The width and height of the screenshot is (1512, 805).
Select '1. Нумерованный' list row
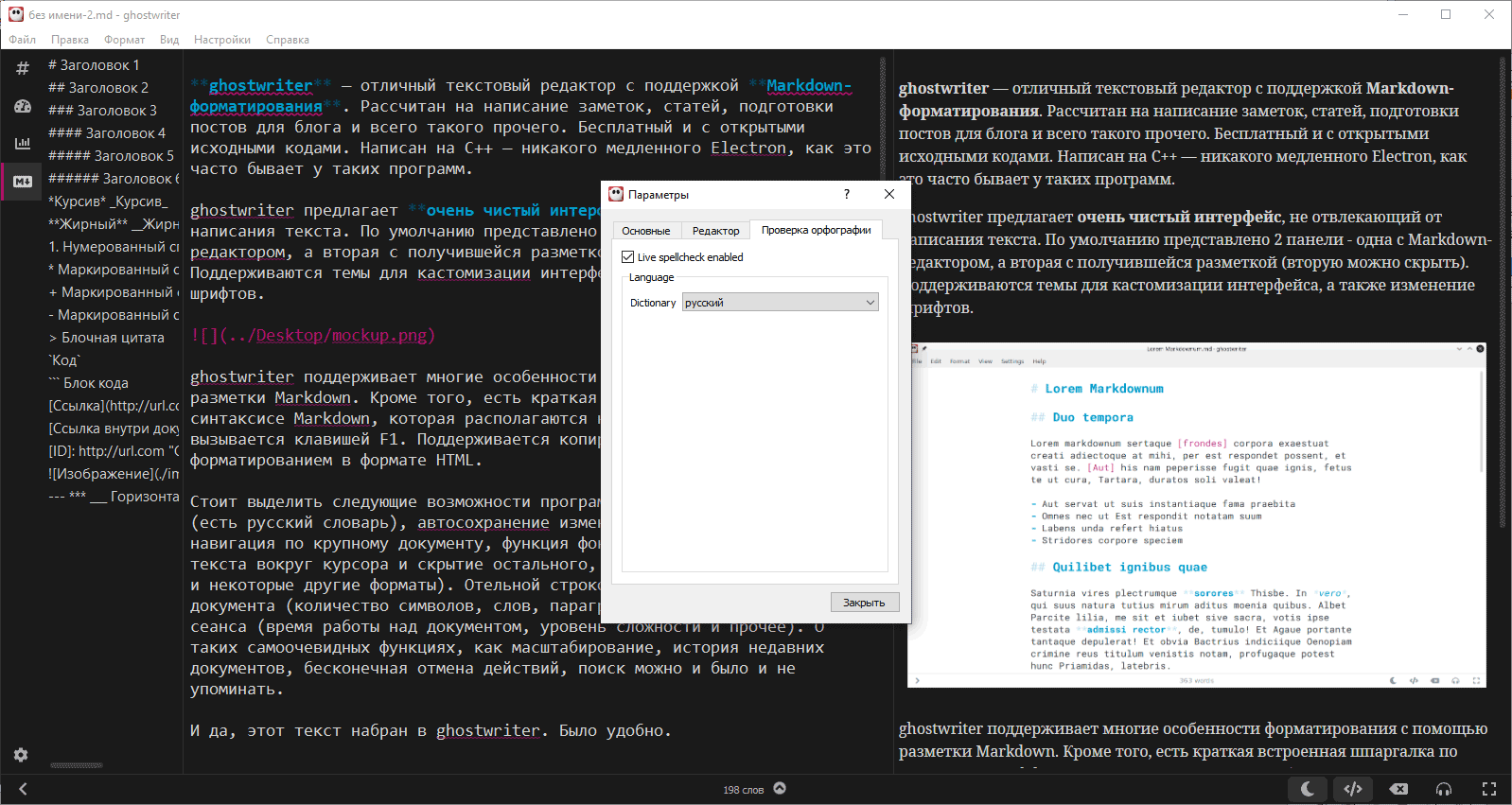(x=113, y=247)
